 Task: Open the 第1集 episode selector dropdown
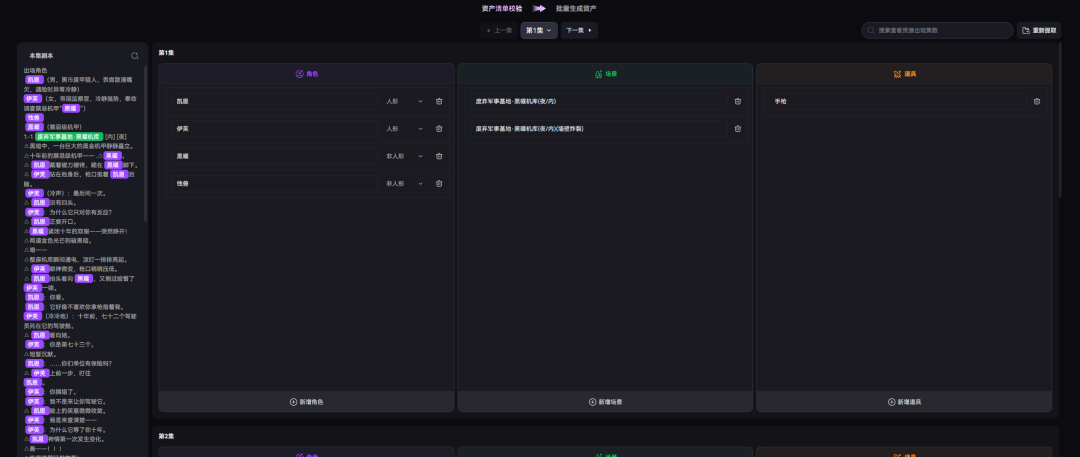539,30
